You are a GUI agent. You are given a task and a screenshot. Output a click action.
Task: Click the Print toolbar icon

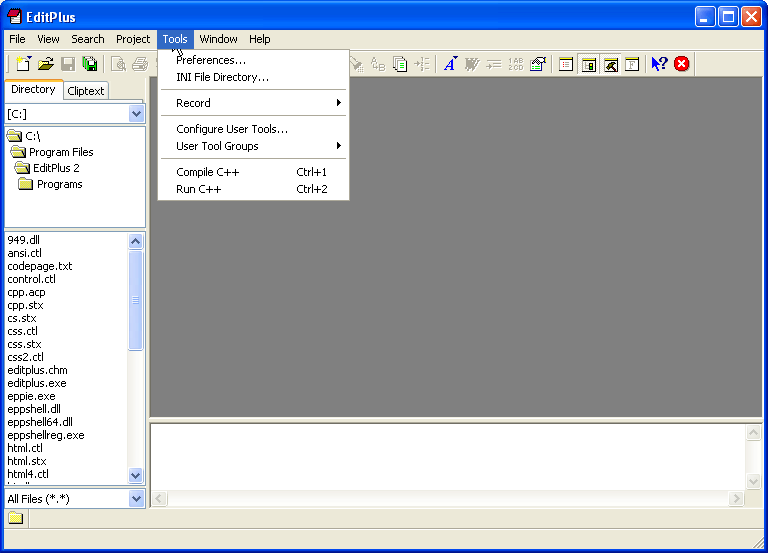[140, 64]
